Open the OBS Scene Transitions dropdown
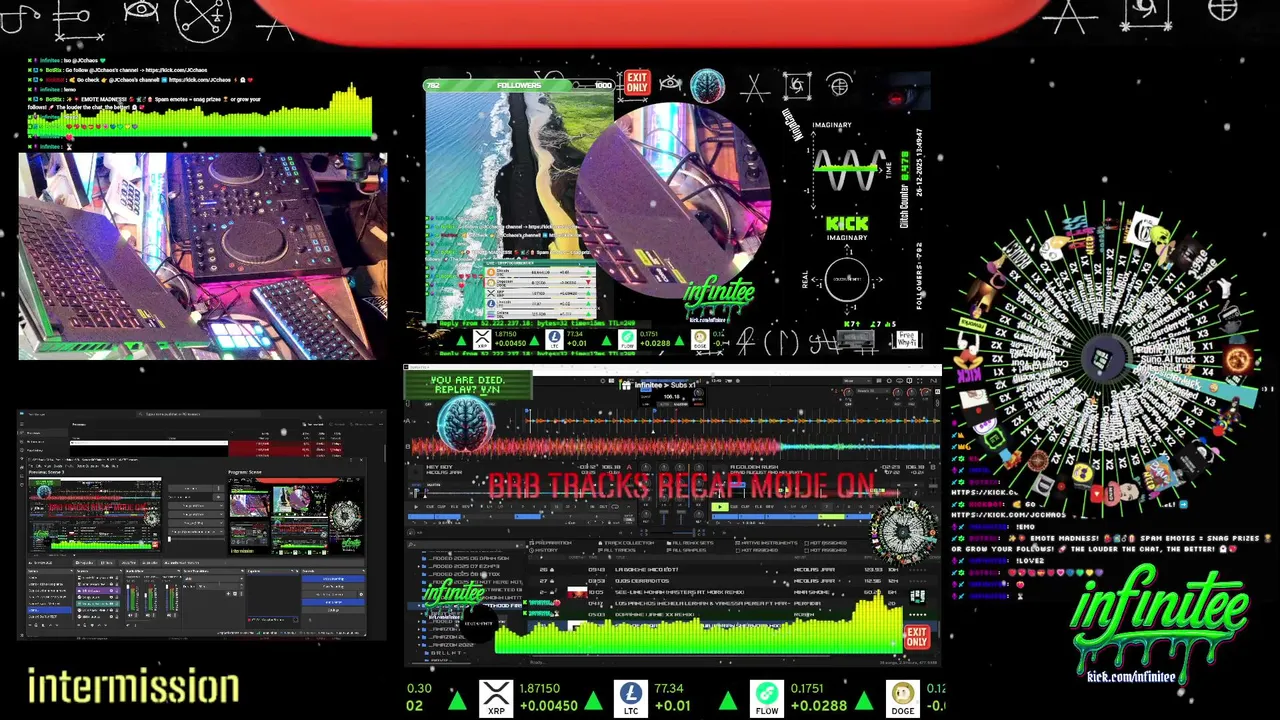 click(214, 578)
